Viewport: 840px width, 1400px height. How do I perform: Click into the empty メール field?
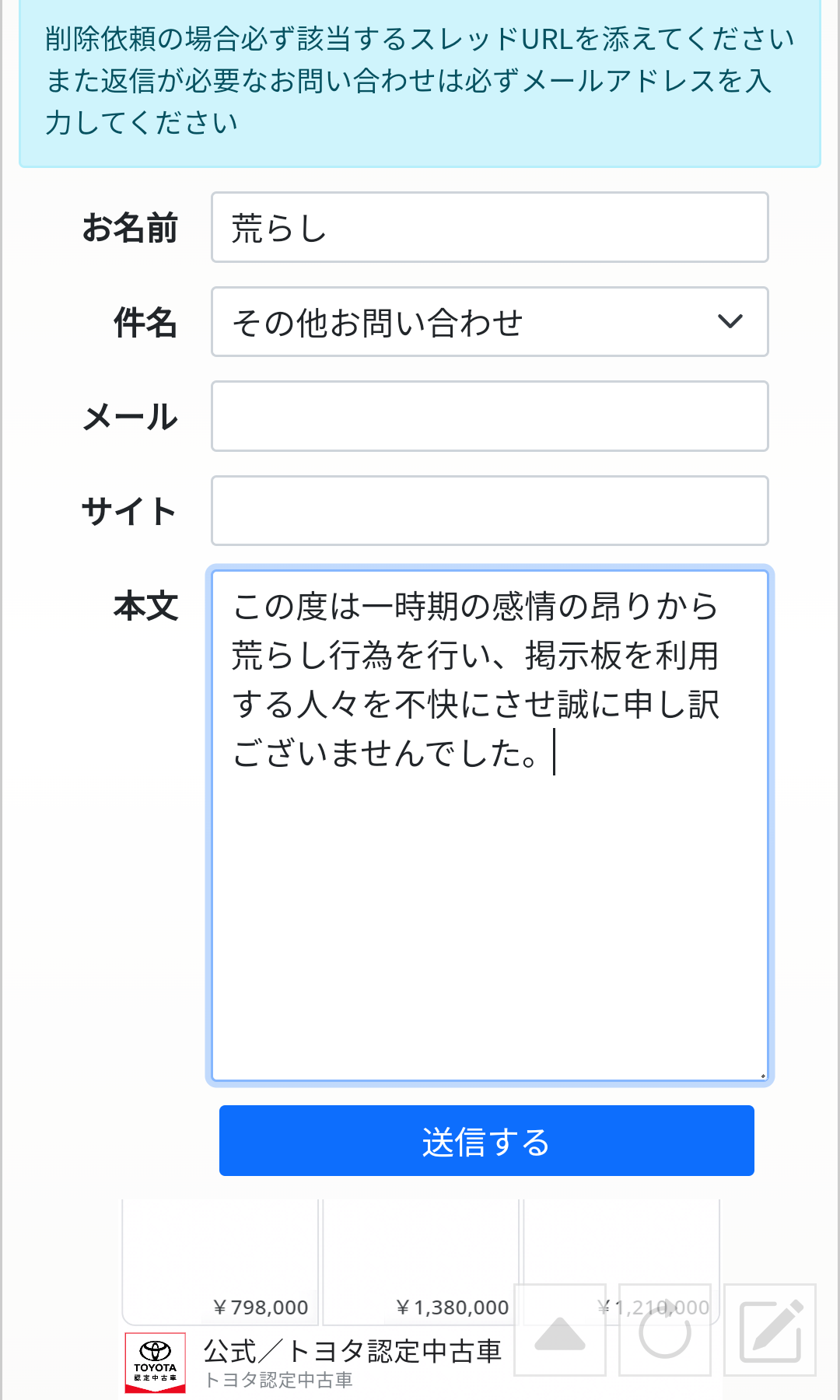[489, 416]
